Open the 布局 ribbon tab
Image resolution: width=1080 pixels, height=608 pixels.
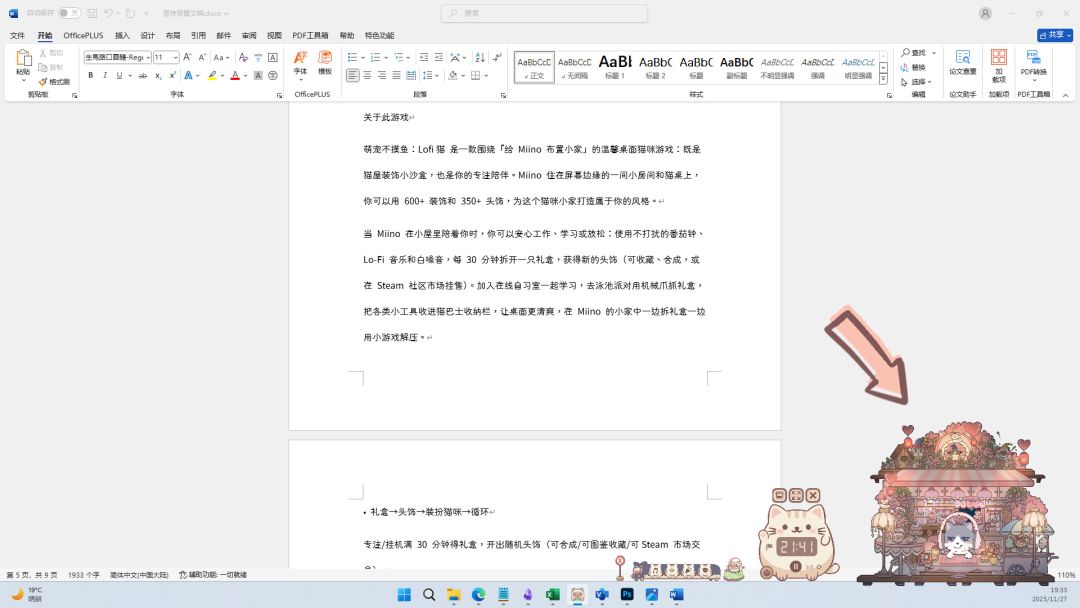[x=173, y=35]
